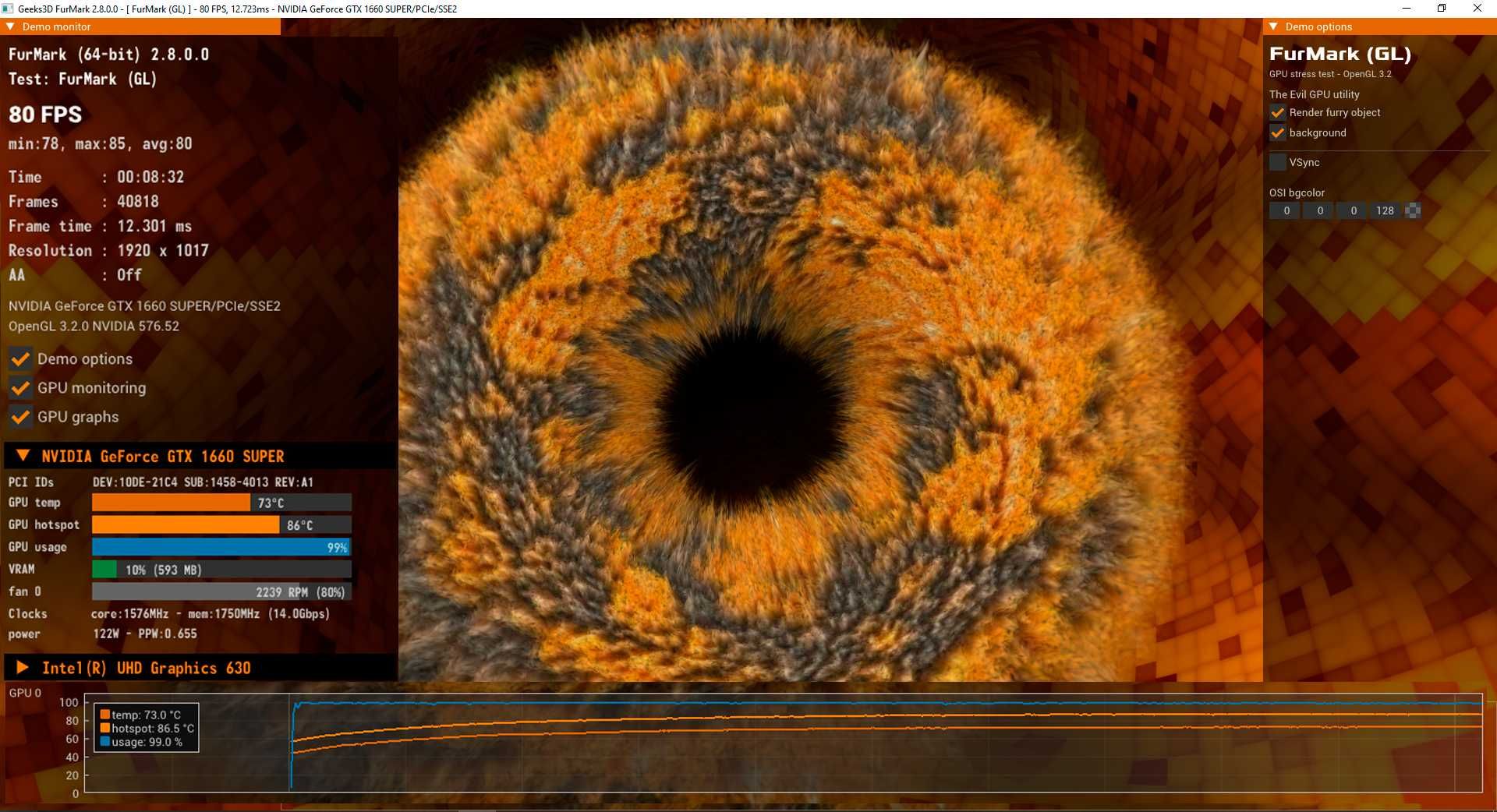Click the 80 FPS readout

click(x=45, y=115)
